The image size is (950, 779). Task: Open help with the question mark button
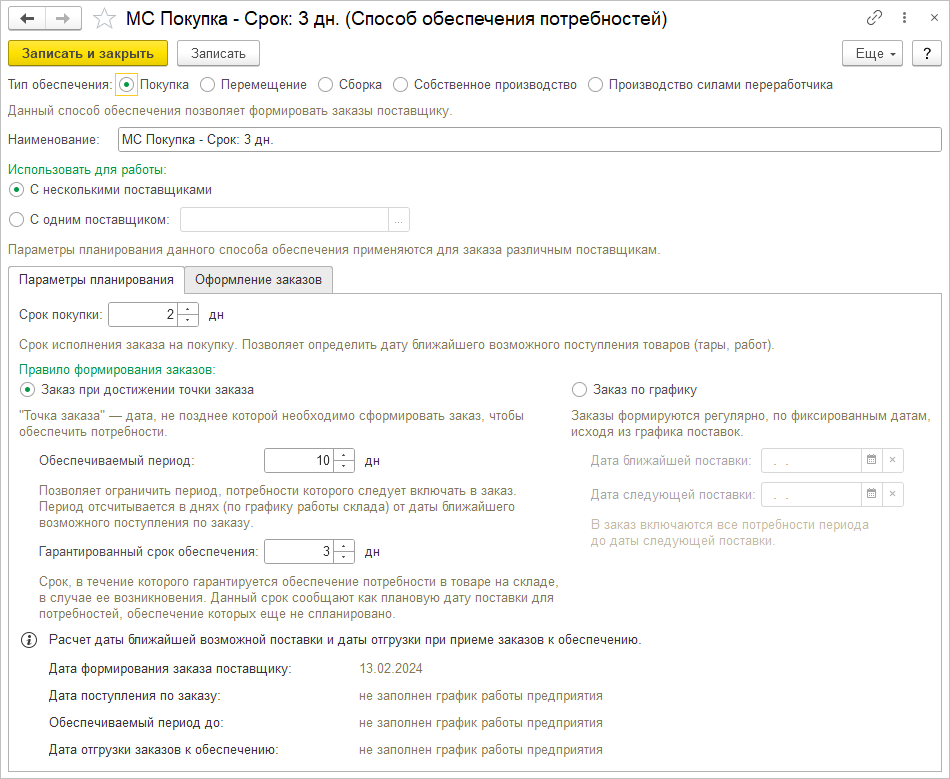(926, 53)
